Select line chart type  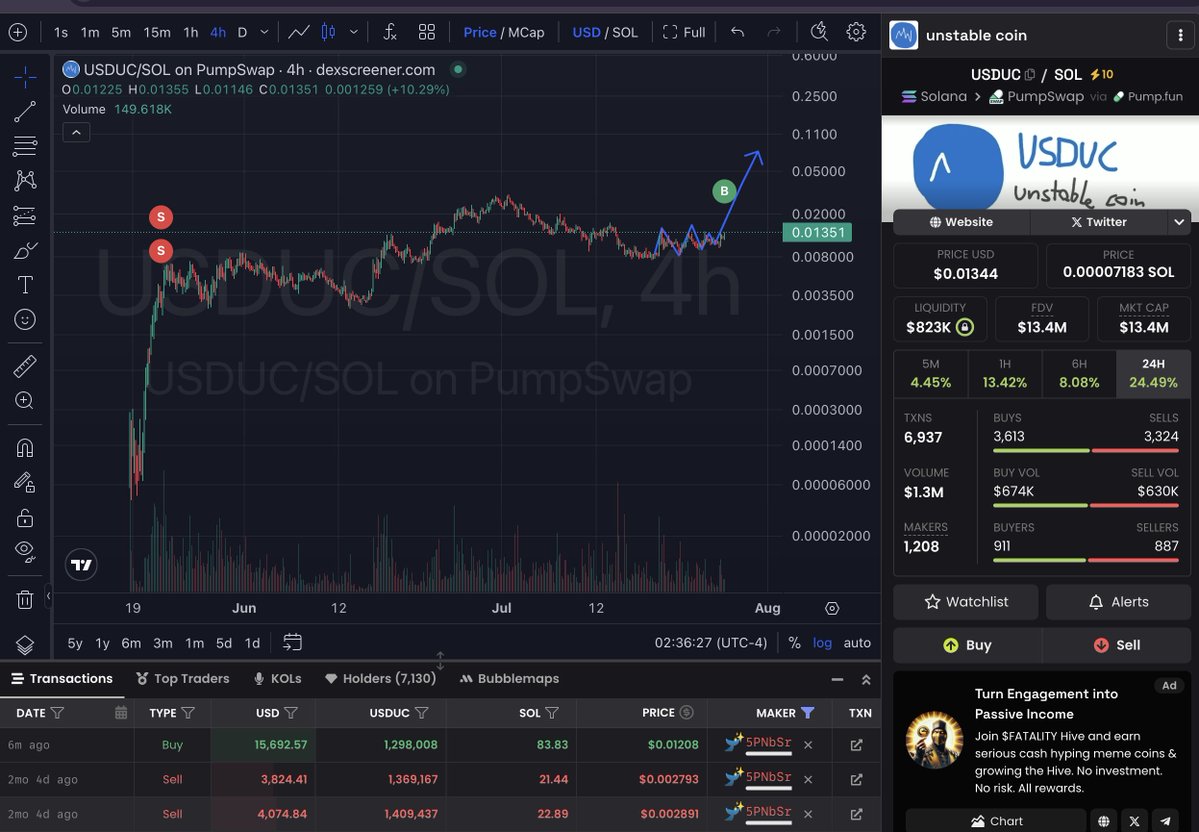tap(298, 32)
